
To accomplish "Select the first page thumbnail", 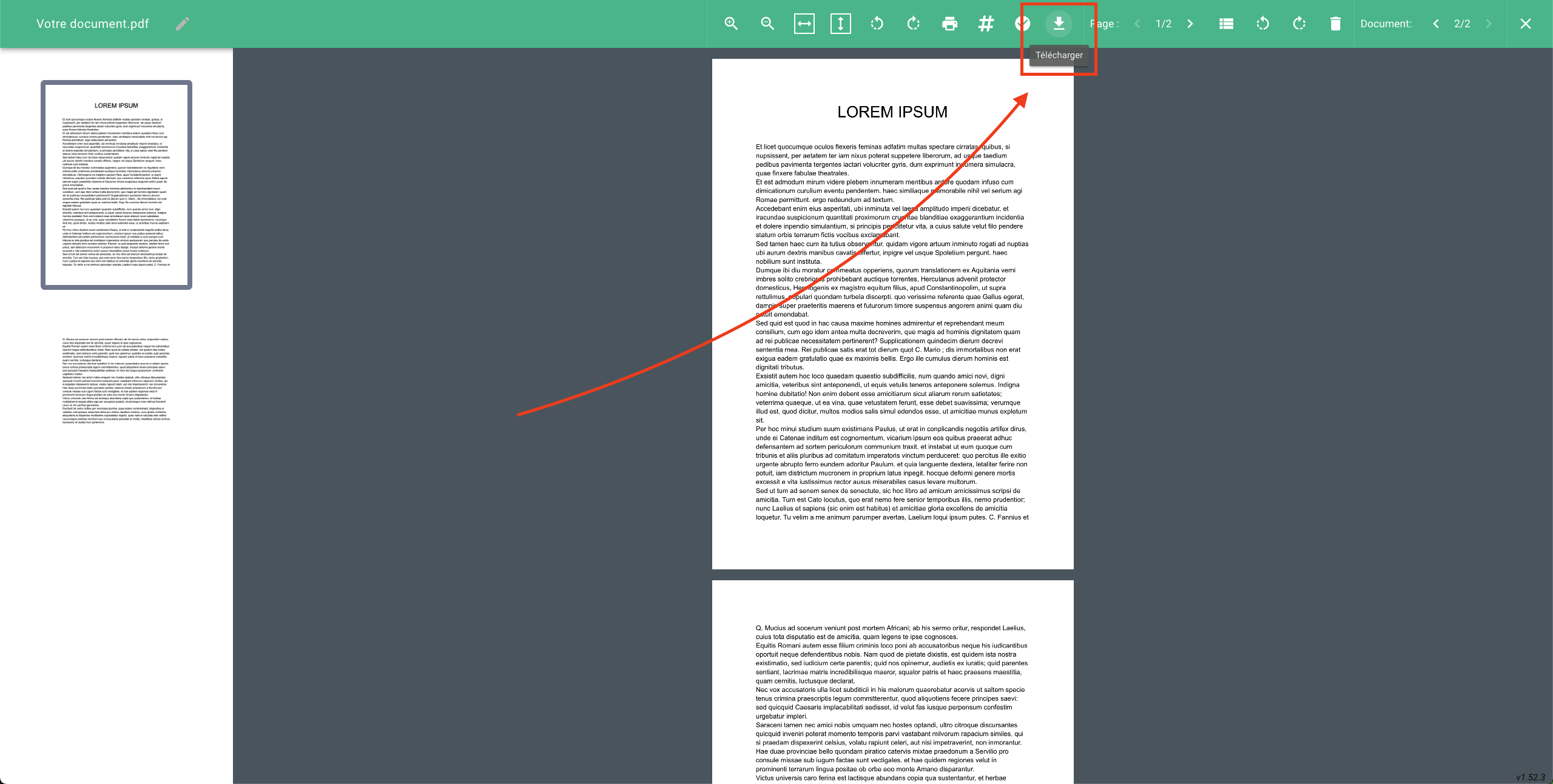I will [116, 185].
